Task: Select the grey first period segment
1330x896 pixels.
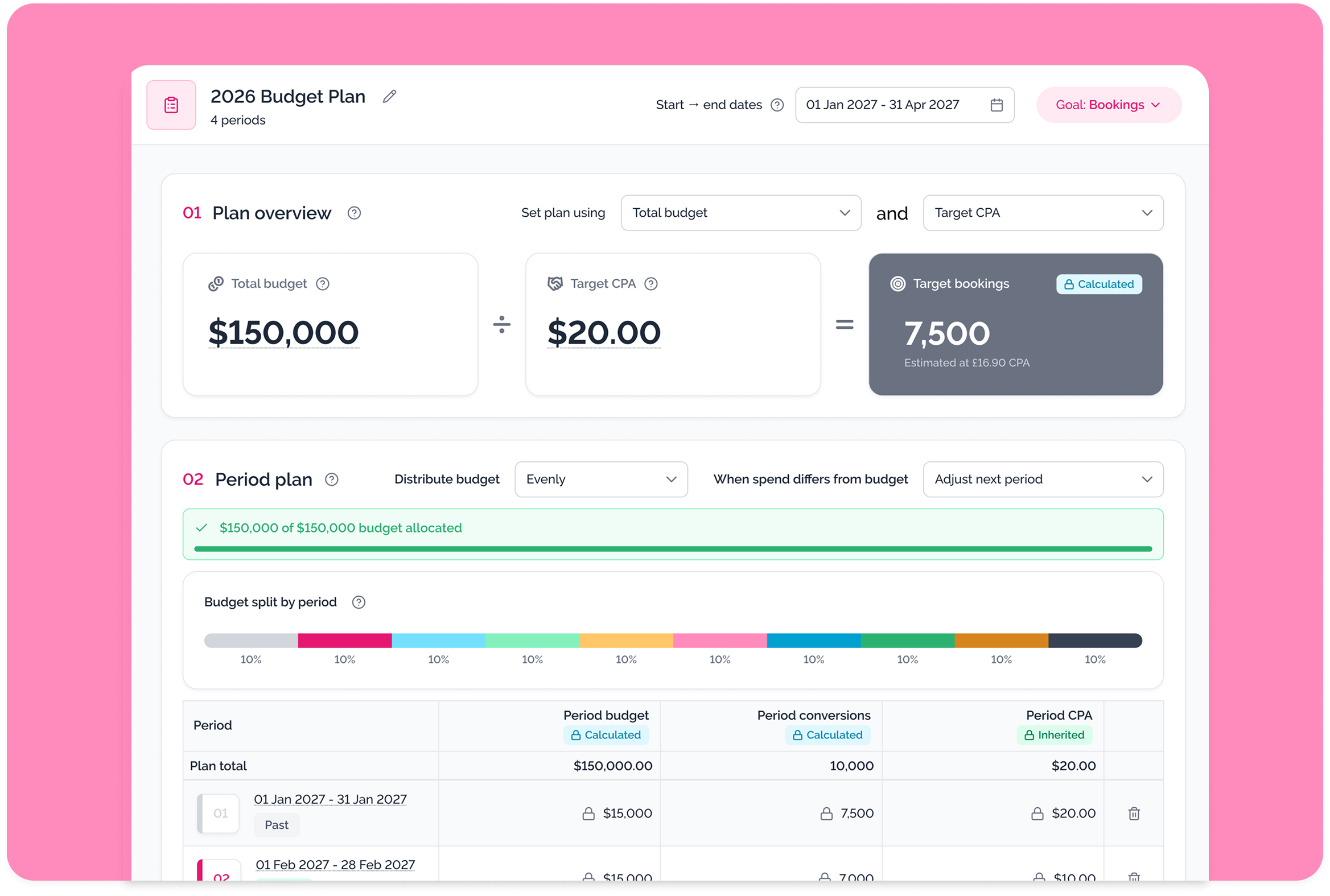Action: point(251,641)
